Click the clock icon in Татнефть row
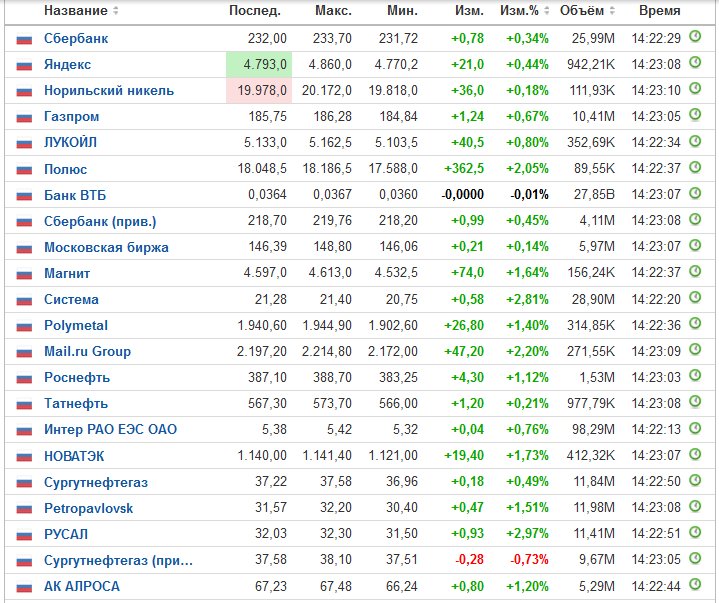This screenshot has height=603, width=719. 695,402
